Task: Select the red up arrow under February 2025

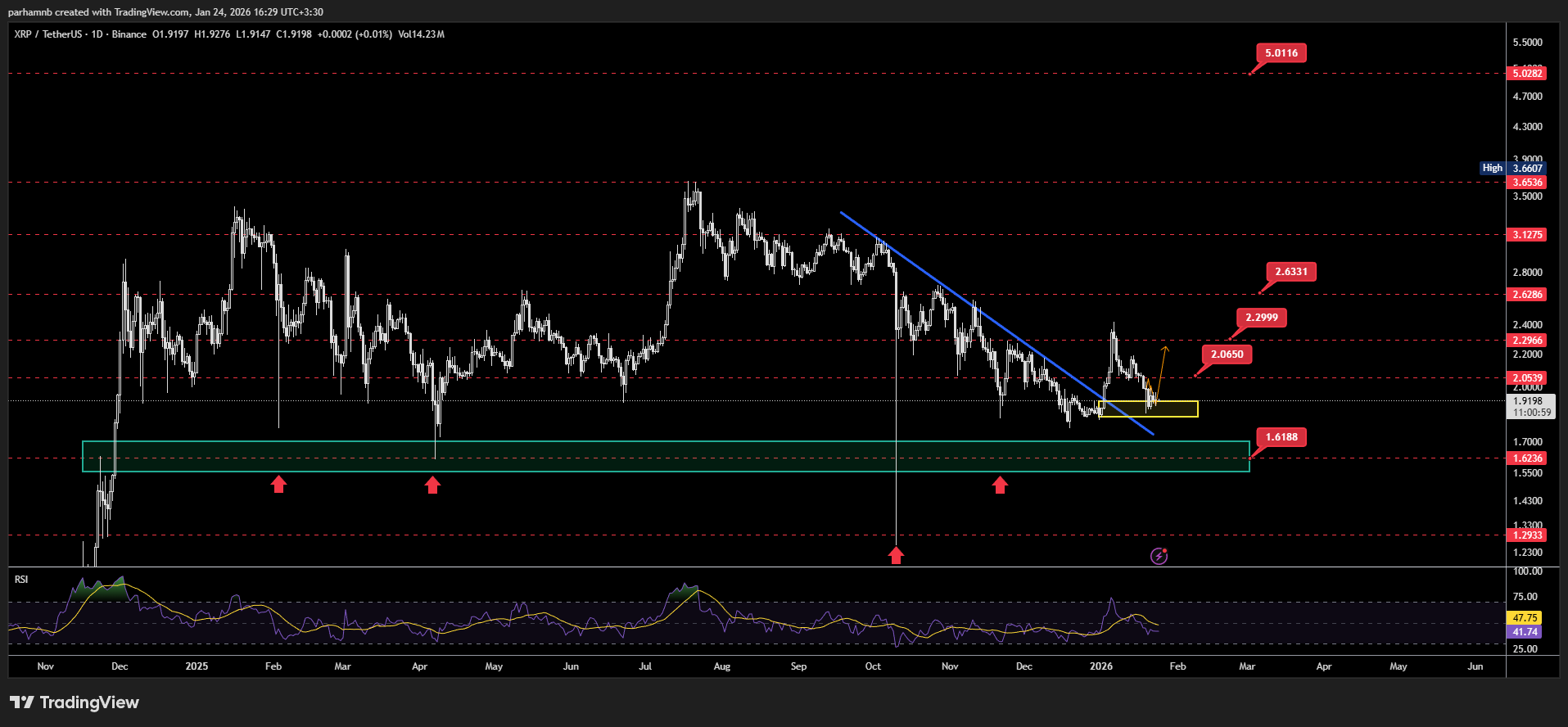Action: [278, 485]
